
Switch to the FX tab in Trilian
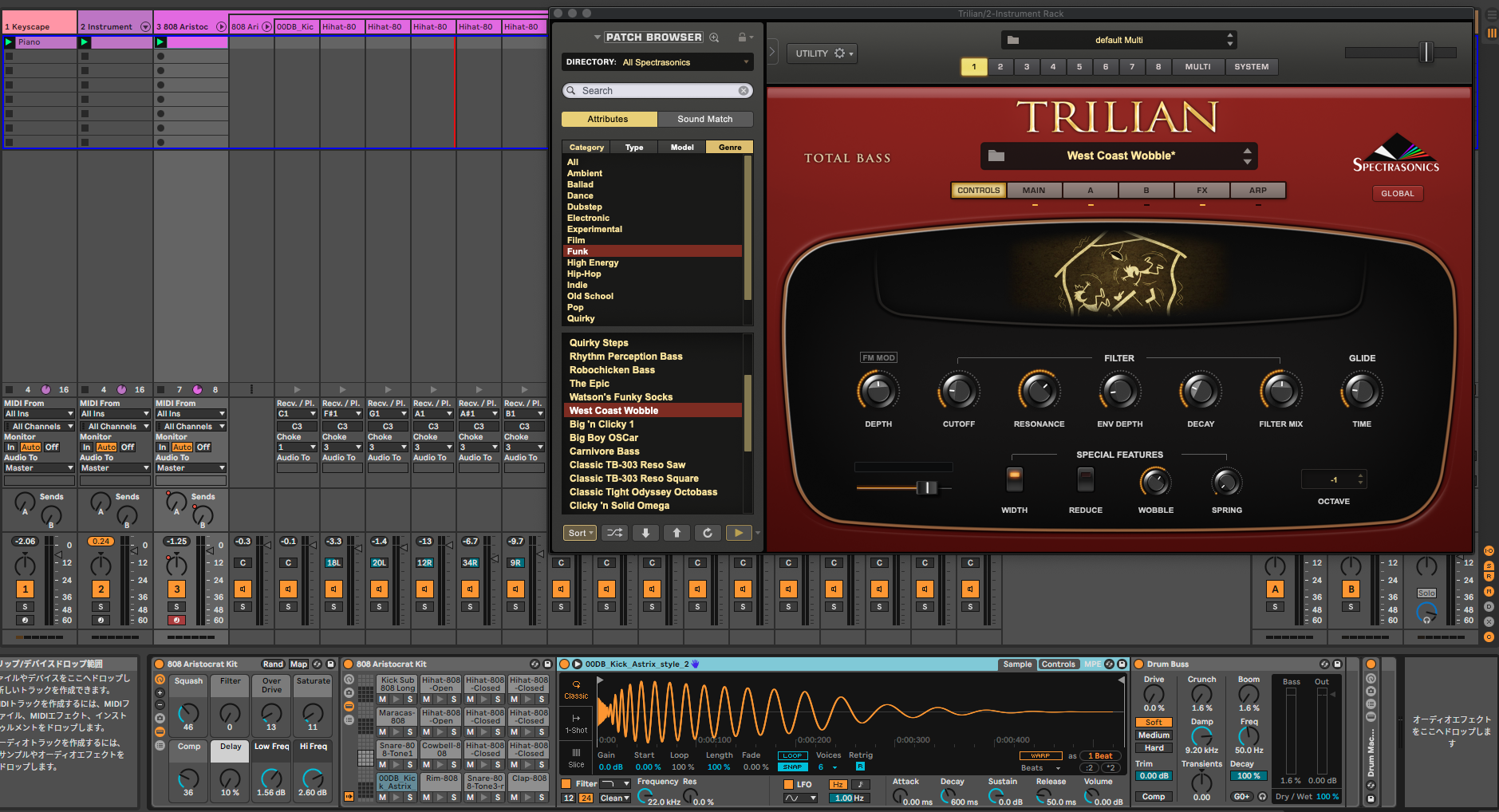pyautogui.click(x=1201, y=191)
